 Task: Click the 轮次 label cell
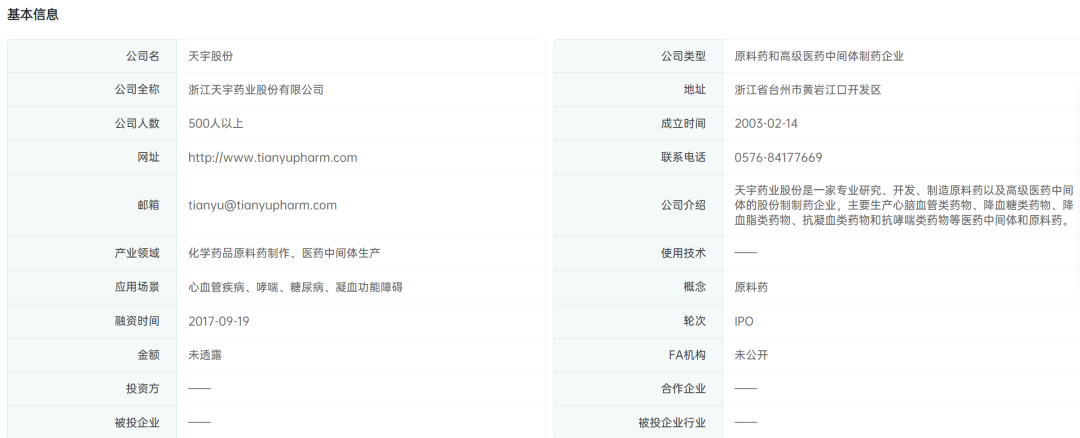point(638,322)
